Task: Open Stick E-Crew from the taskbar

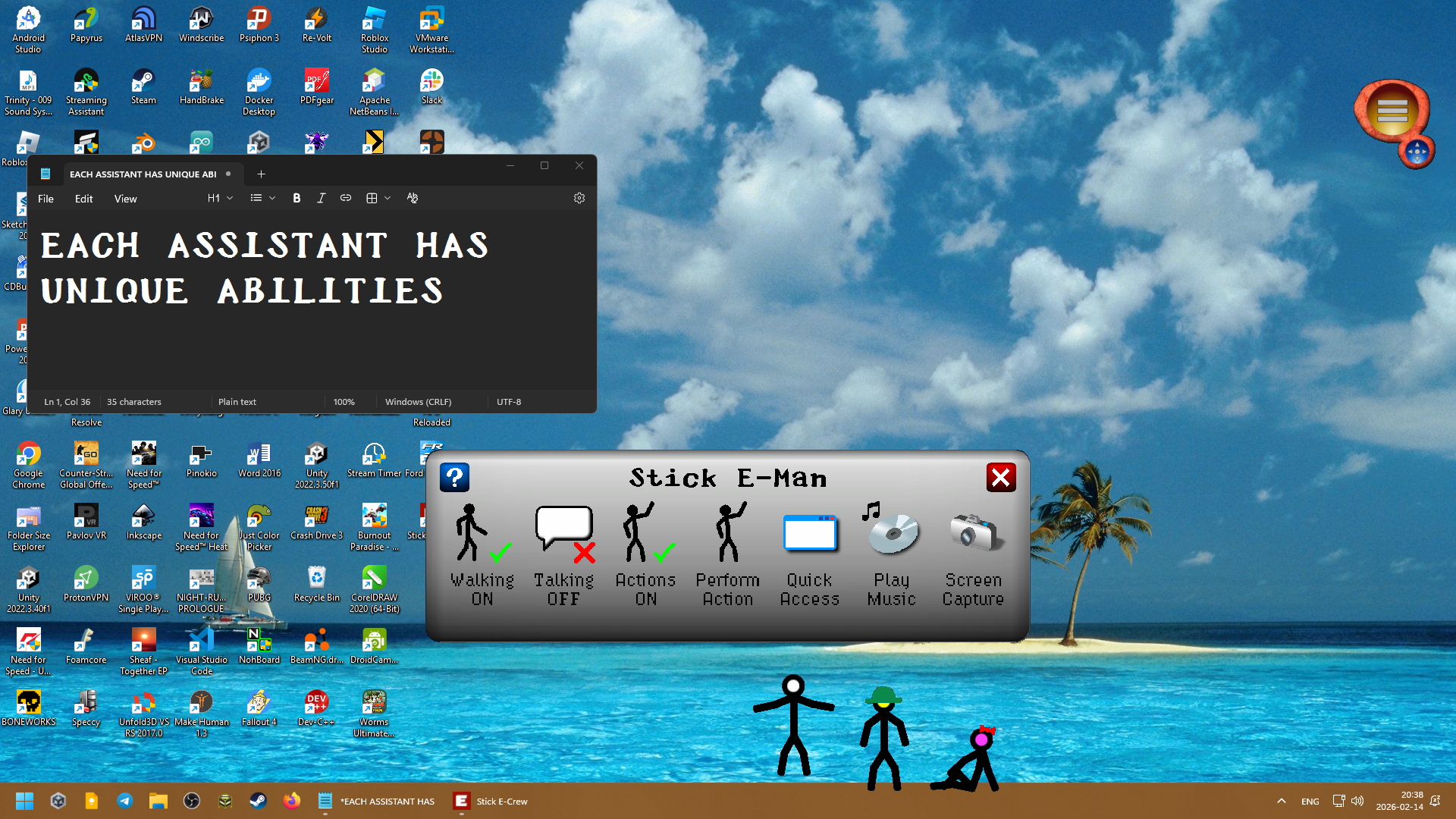Action: pyautogui.click(x=491, y=801)
